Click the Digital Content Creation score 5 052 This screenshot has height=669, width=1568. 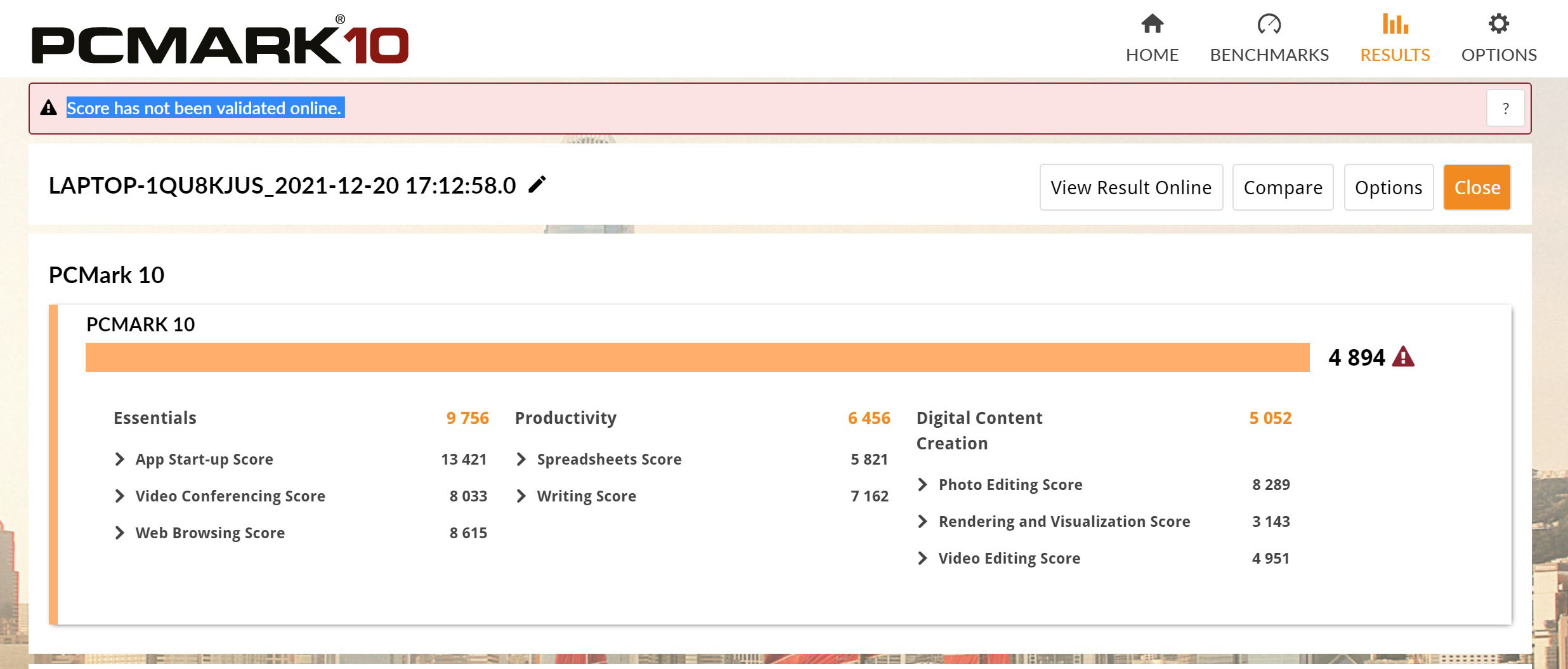click(1271, 418)
